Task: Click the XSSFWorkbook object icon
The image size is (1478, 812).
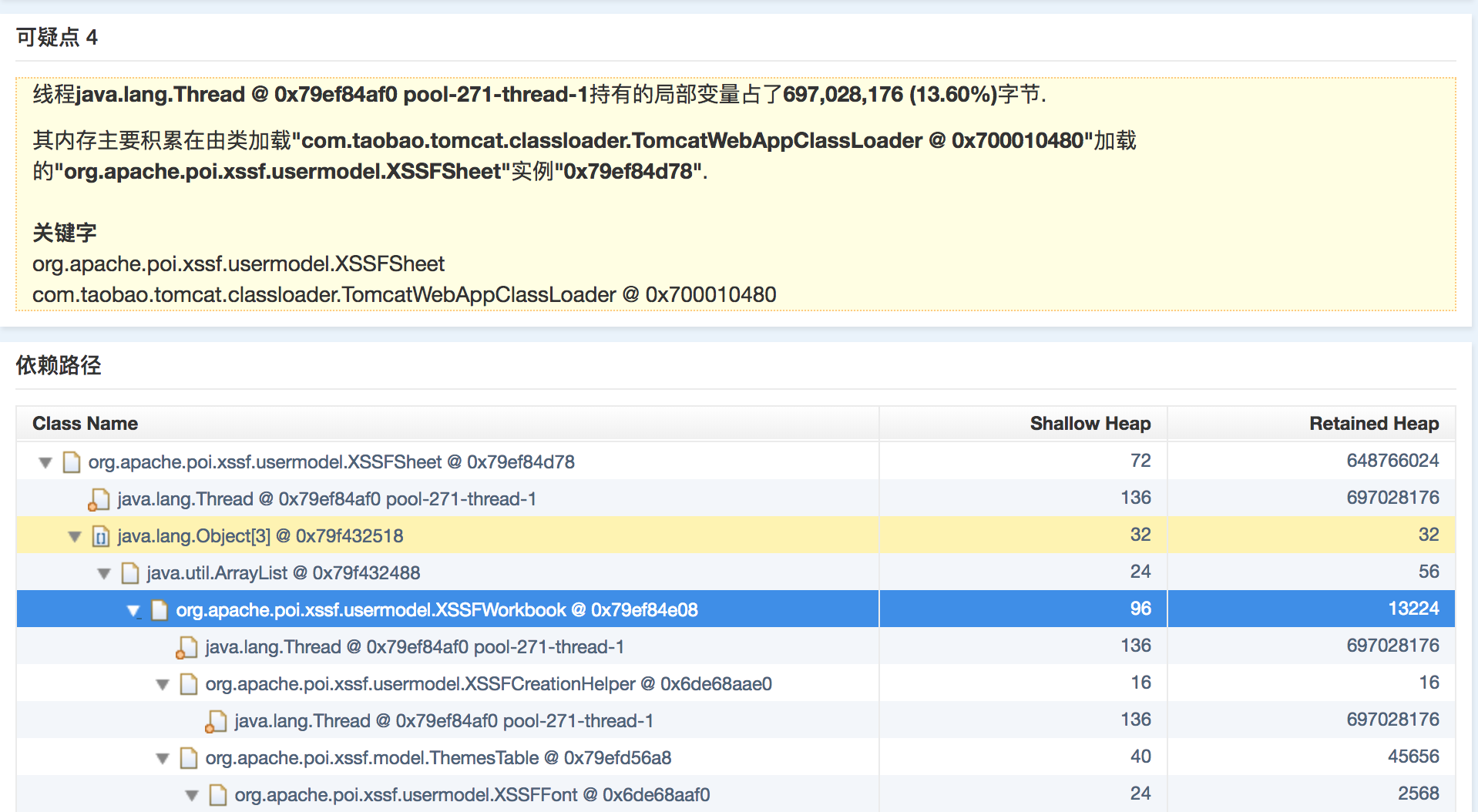Action: pyautogui.click(x=160, y=610)
